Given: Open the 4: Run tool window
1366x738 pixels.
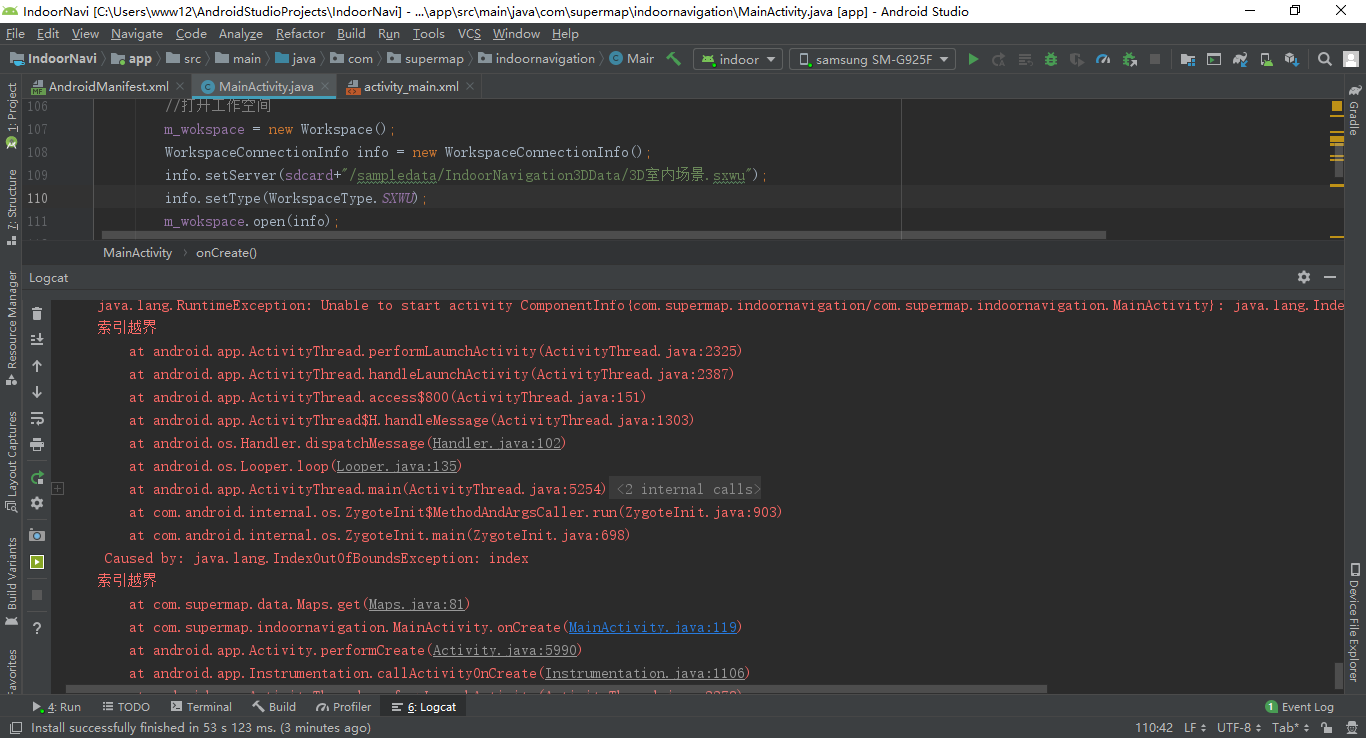Looking at the screenshot, I should tap(57, 706).
